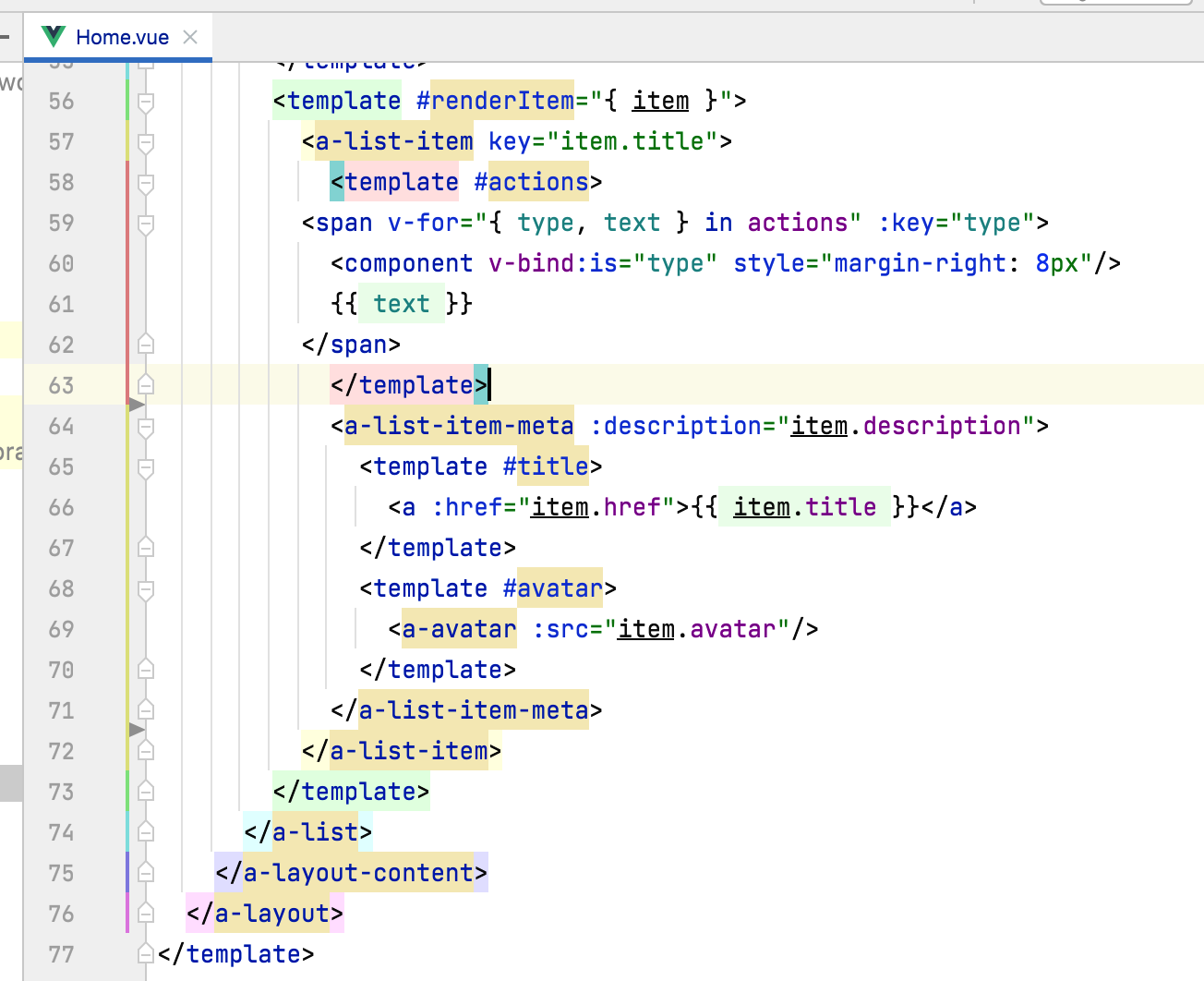Click the '#title' slot name on line 65

point(546,466)
